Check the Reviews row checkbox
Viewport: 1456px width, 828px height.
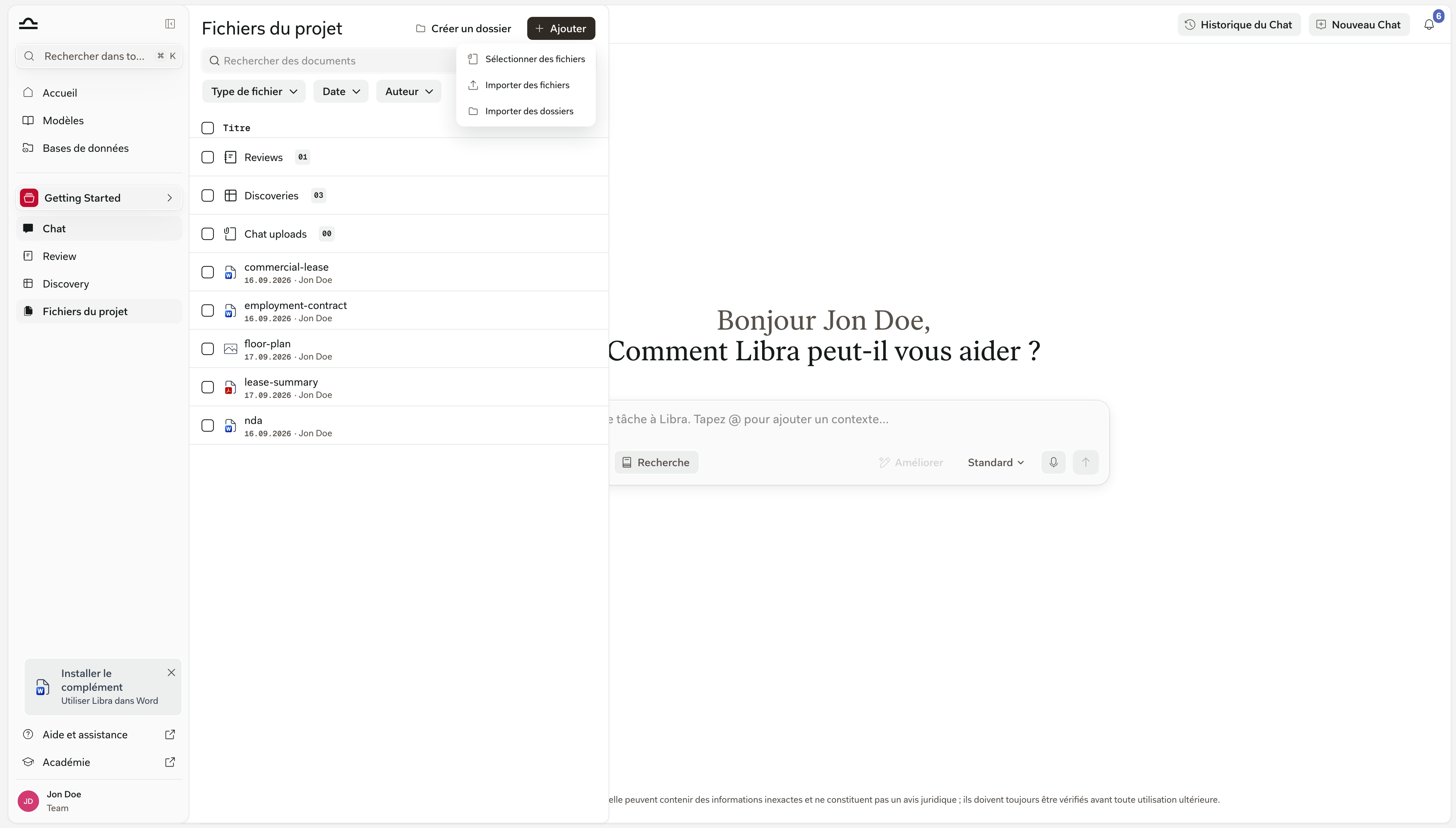(207, 158)
